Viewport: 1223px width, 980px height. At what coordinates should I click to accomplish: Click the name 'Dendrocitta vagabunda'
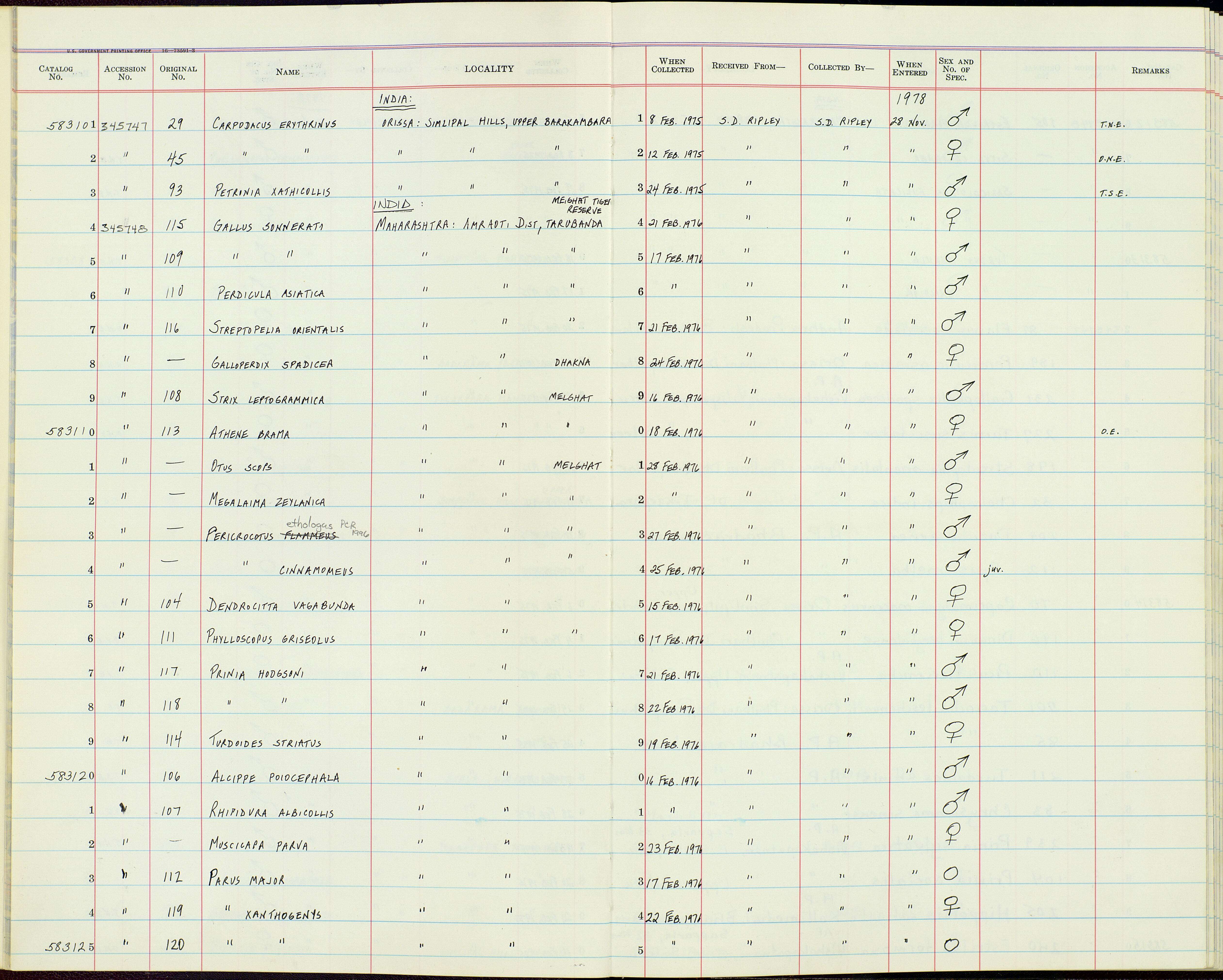281,606
